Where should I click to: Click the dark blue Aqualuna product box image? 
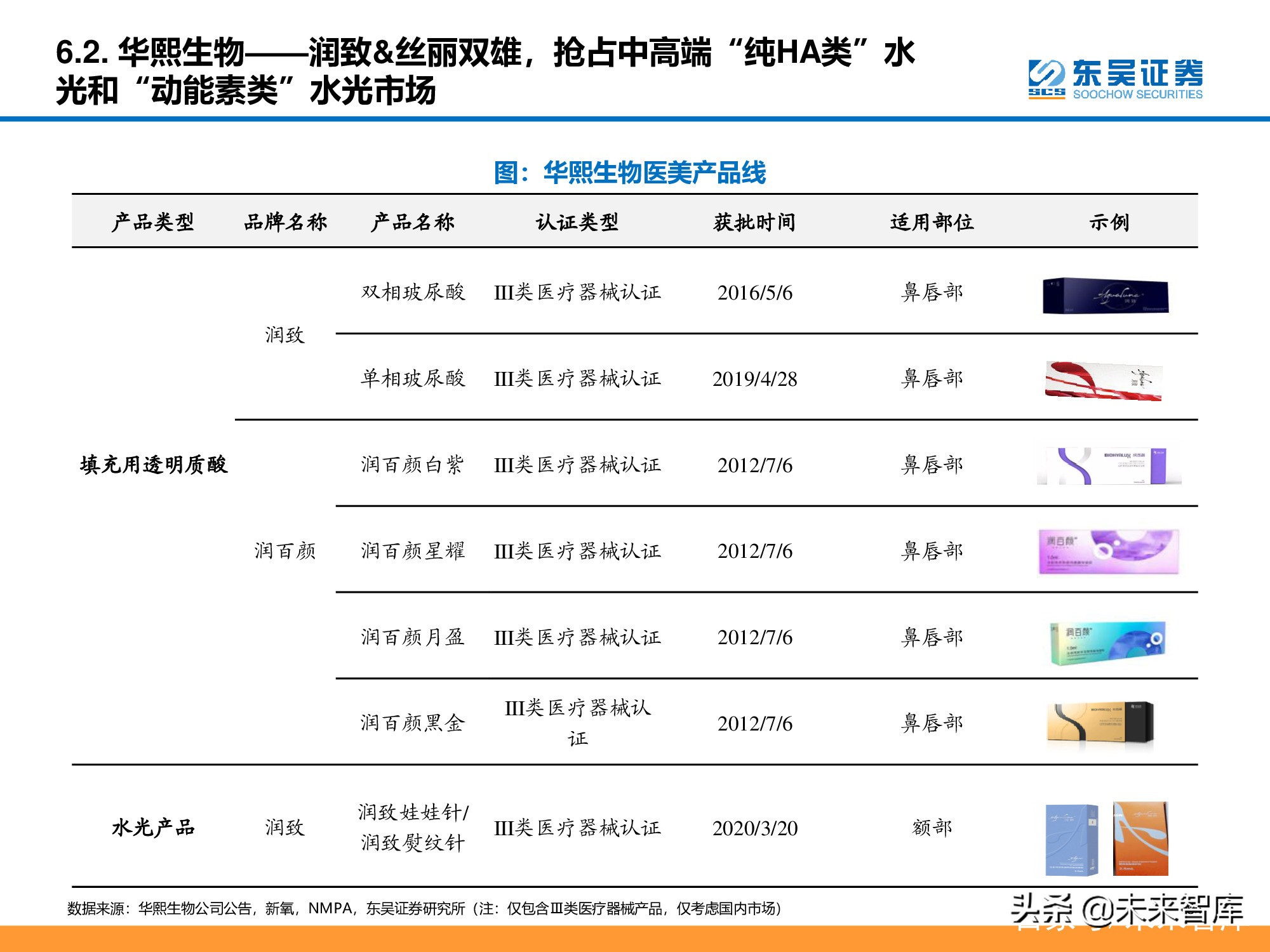point(1105,296)
